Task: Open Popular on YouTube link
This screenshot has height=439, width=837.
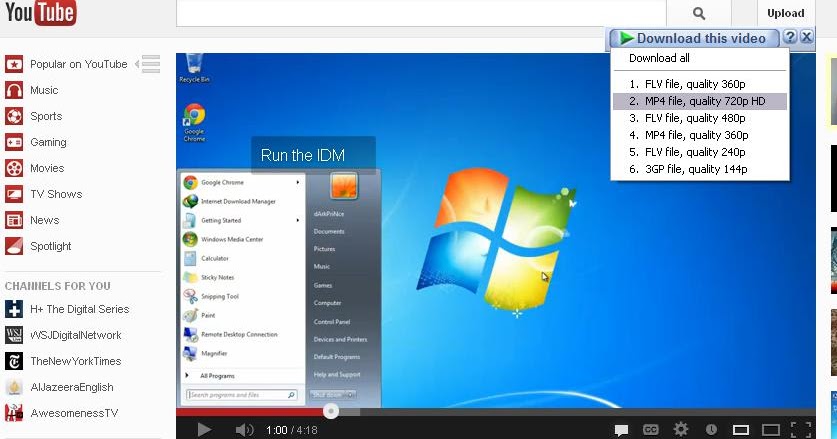Action: coord(78,64)
